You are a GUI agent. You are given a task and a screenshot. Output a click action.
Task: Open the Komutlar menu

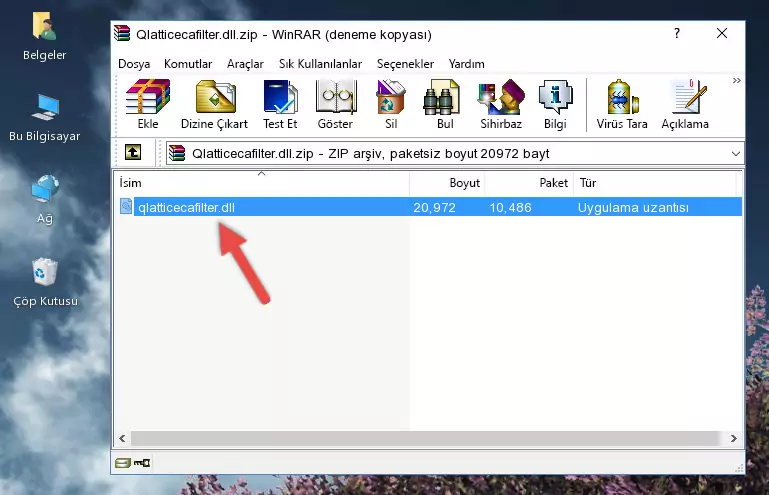(x=188, y=64)
